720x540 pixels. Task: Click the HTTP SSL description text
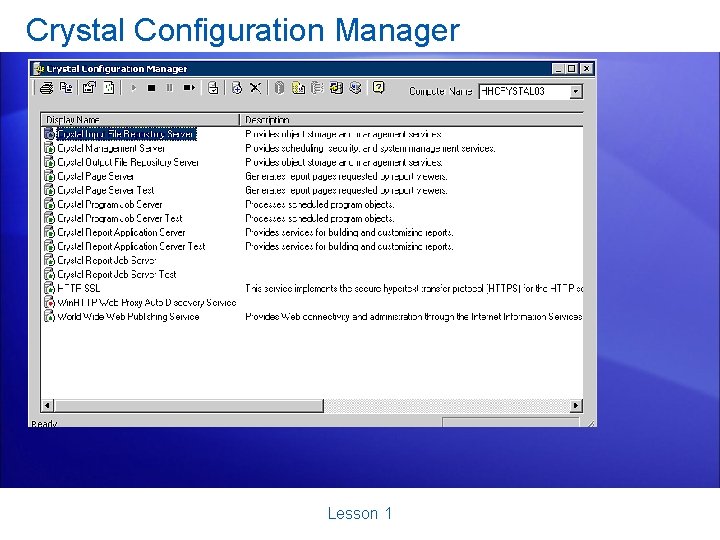(x=414, y=288)
